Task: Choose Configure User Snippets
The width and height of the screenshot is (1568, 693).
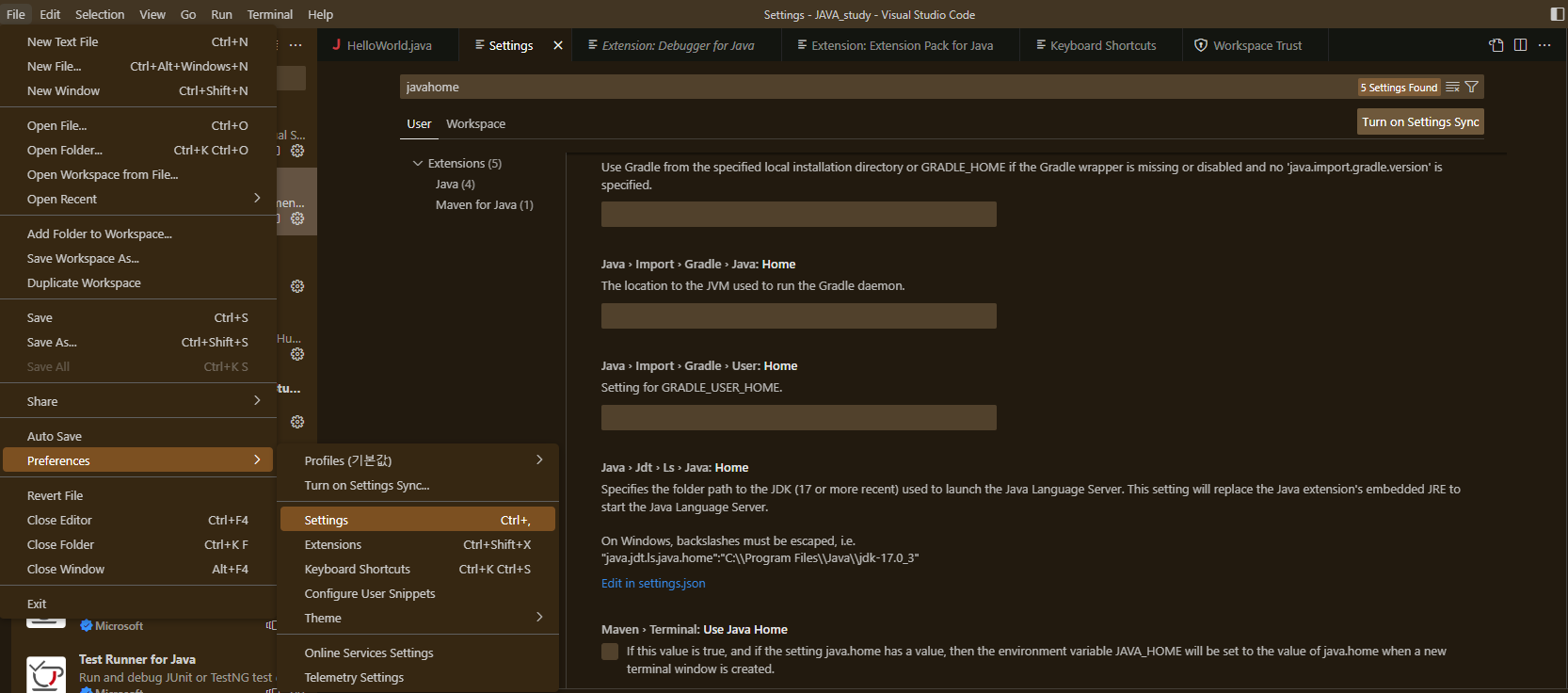Action: click(418, 593)
